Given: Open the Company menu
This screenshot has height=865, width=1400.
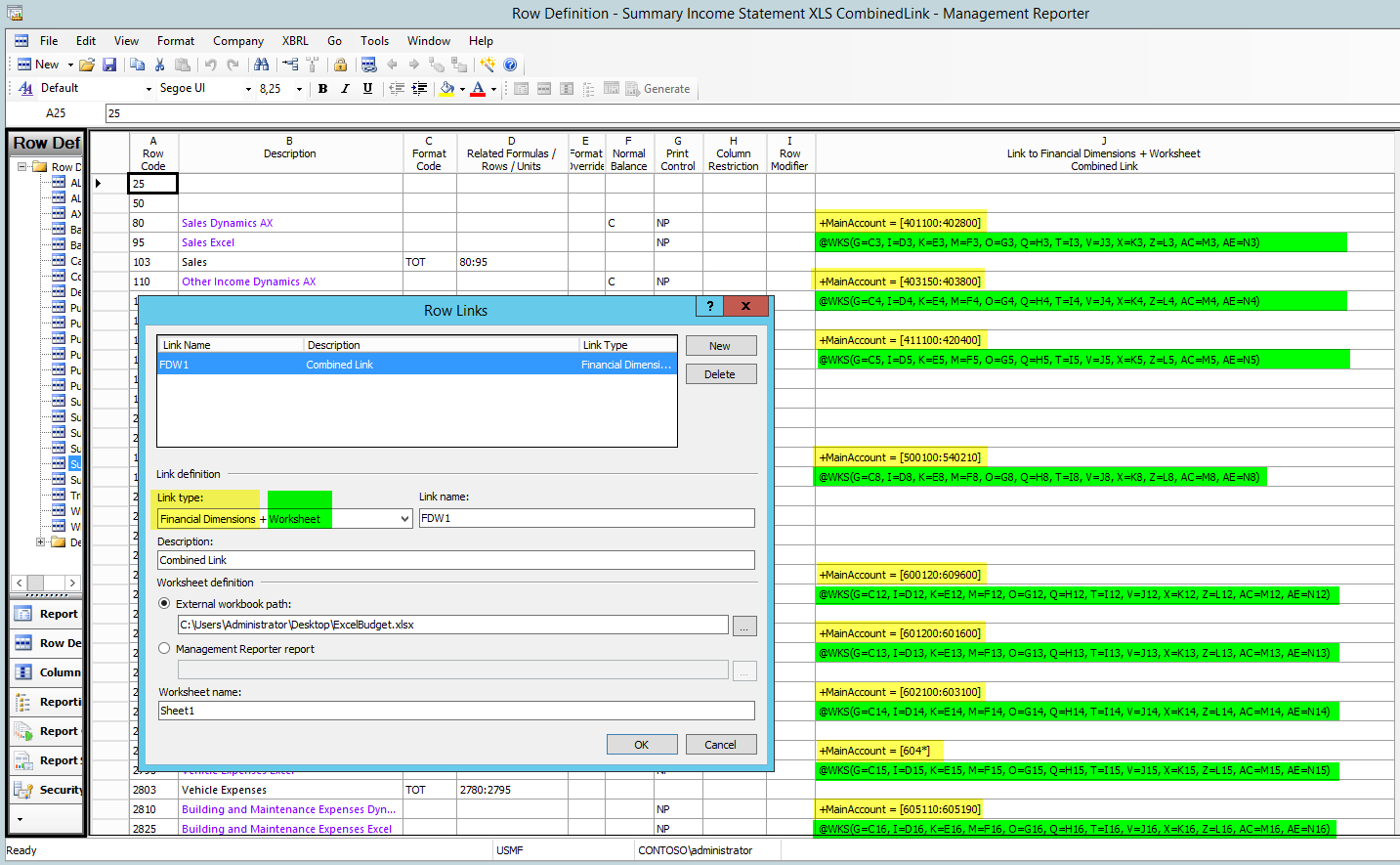Looking at the screenshot, I should coord(238,41).
